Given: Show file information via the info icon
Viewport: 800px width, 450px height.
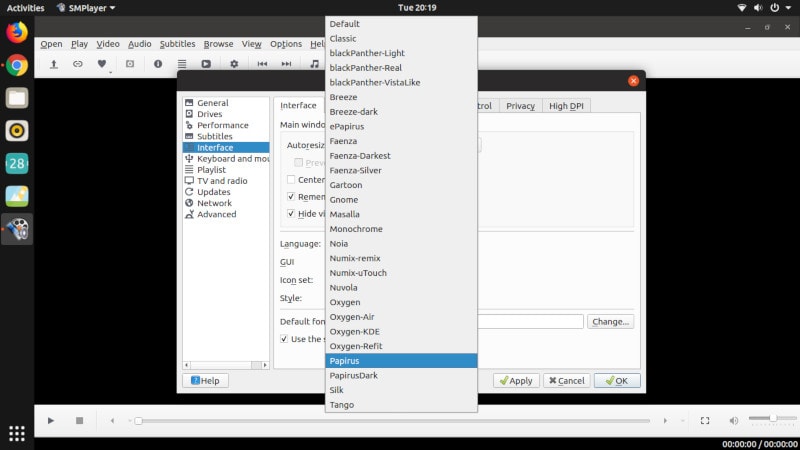Looking at the screenshot, I should coord(157,64).
